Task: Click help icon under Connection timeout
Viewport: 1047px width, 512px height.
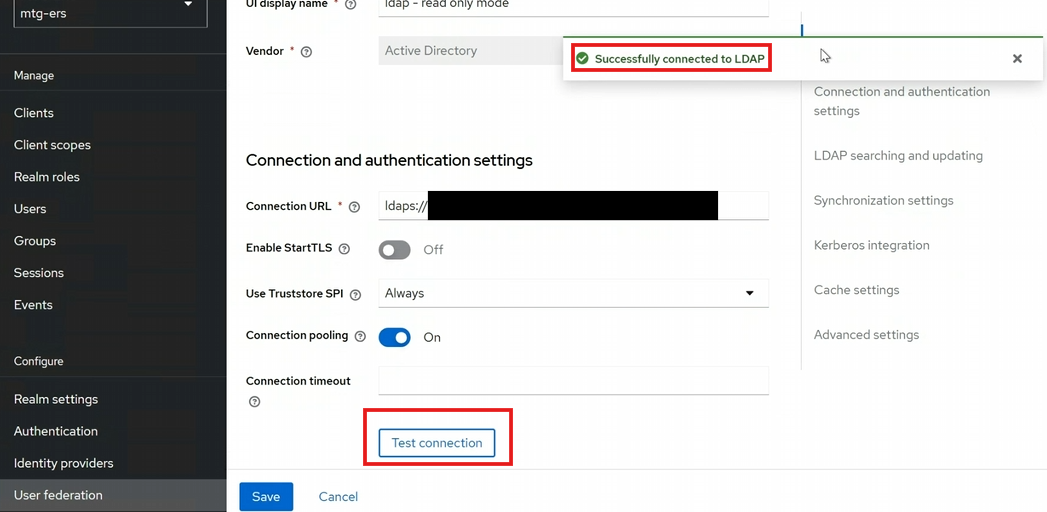Action: (254, 402)
